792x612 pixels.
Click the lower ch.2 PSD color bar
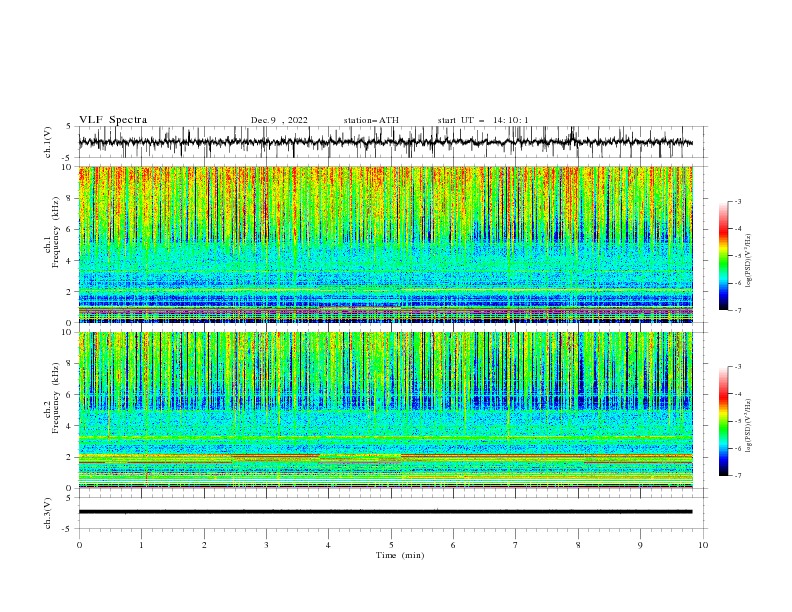pos(723,421)
